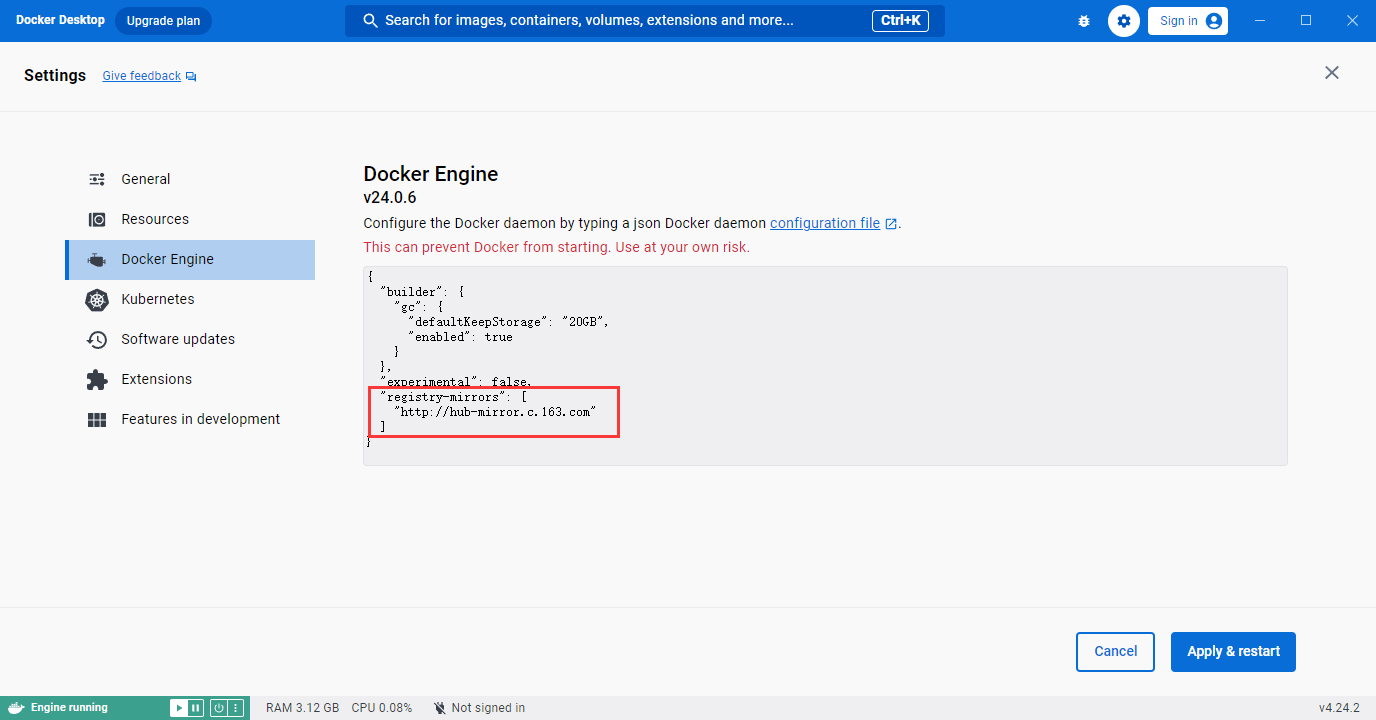The image size is (1376, 720).
Task: Click the Not signed in status text
Action: (x=488, y=708)
